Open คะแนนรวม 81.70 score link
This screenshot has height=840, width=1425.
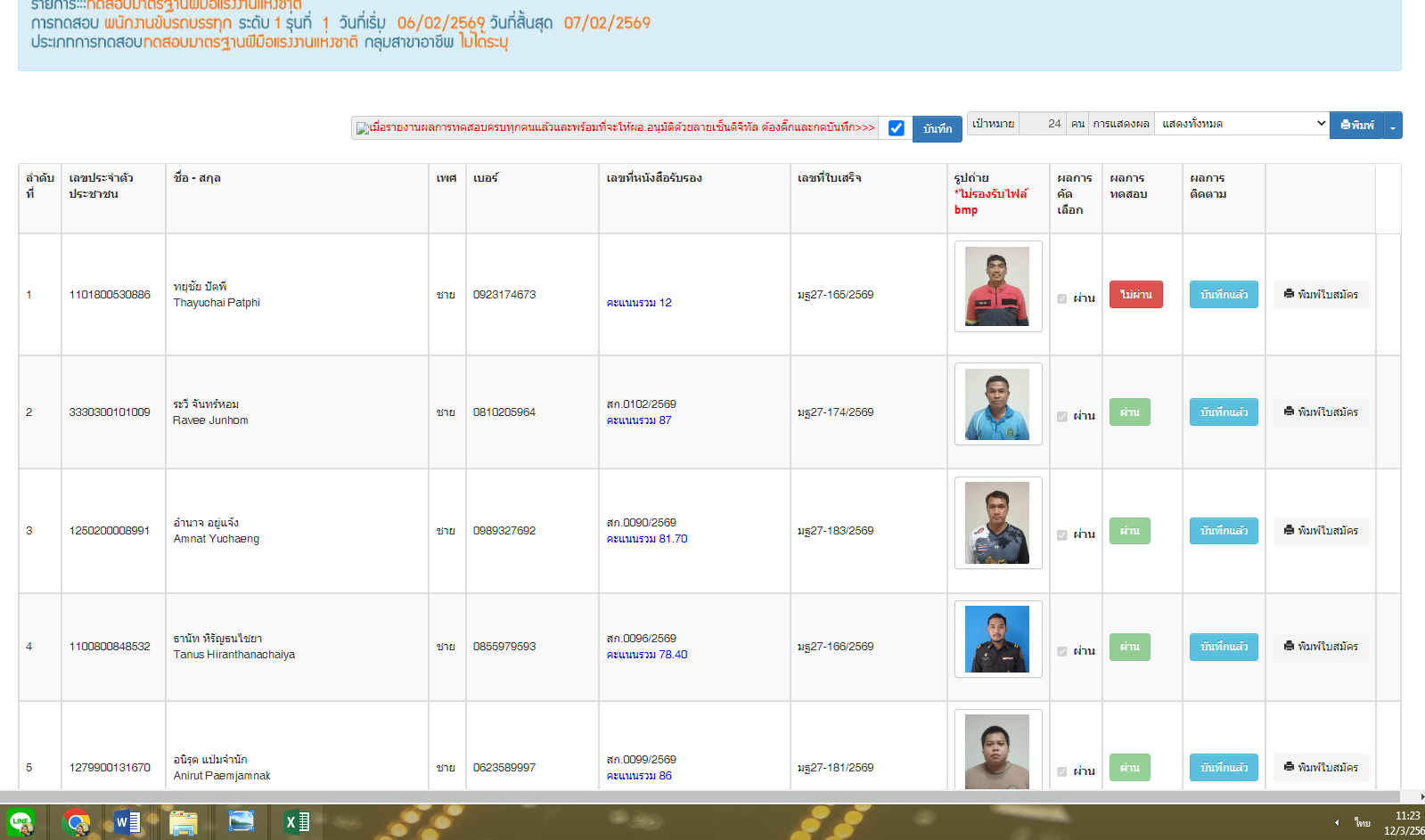[x=647, y=539]
